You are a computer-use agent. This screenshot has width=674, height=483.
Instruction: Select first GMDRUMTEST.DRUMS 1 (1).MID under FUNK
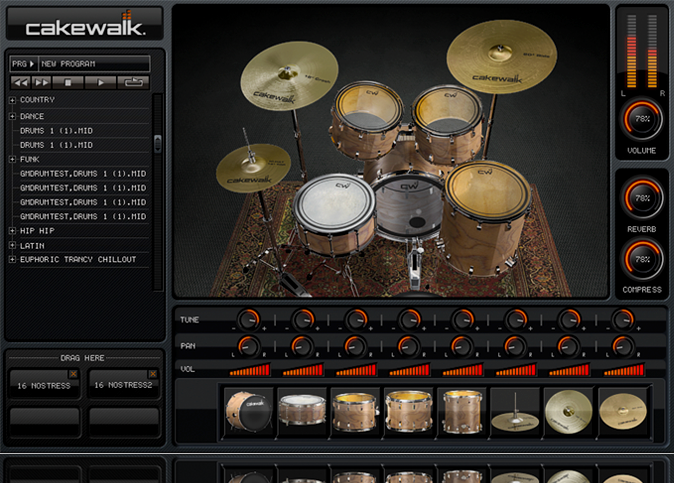click(x=83, y=174)
